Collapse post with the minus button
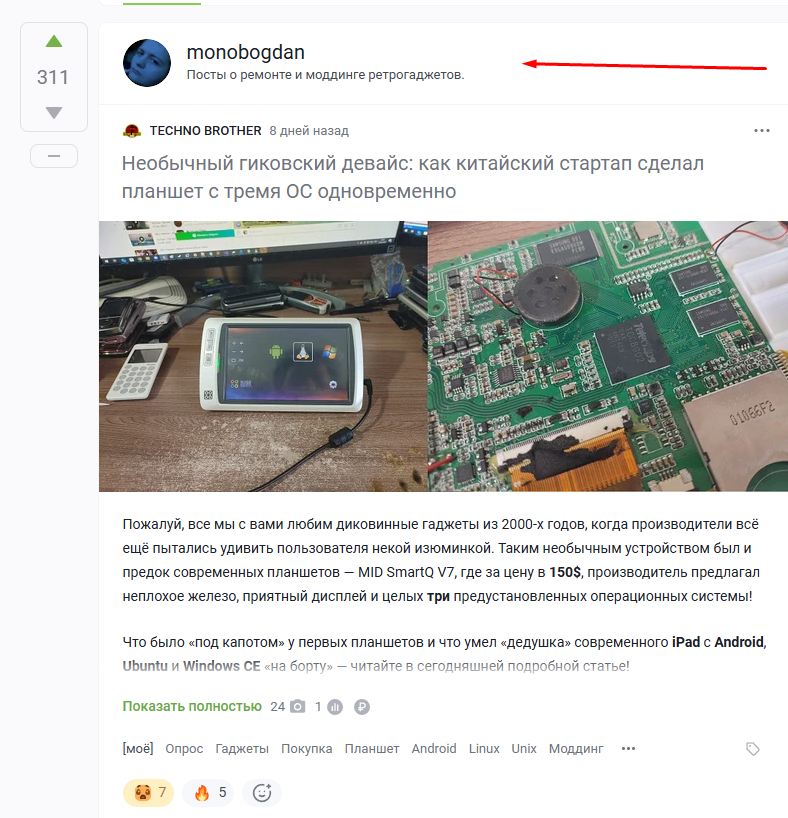The image size is (788, 818). [54, 156]
